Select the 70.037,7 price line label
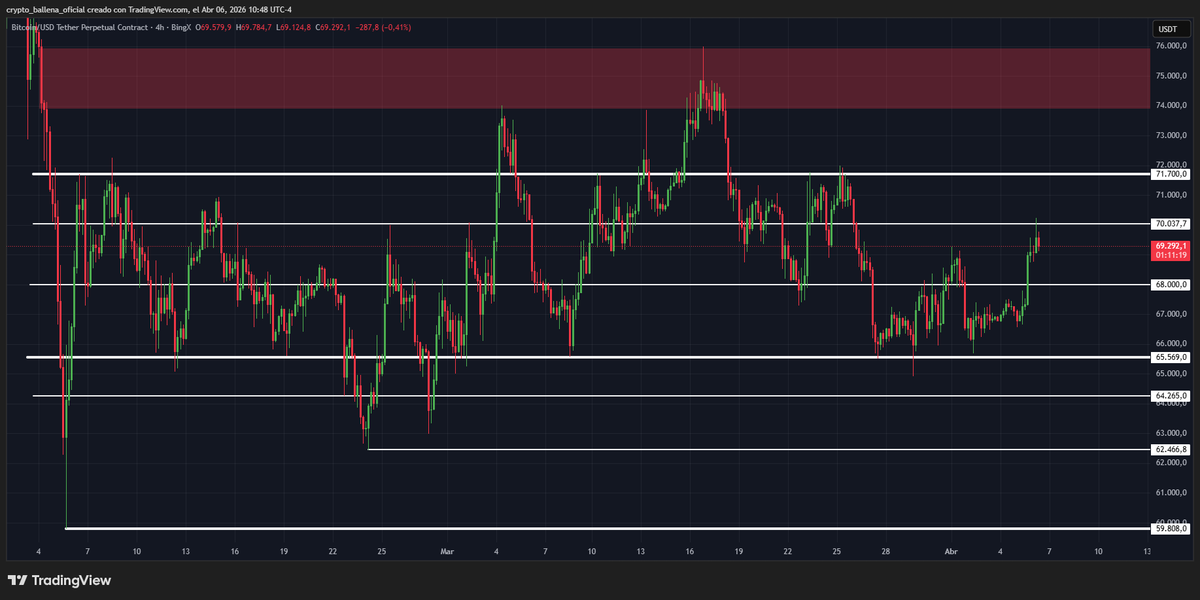 pyautogui.click(x=1170, y=223)
